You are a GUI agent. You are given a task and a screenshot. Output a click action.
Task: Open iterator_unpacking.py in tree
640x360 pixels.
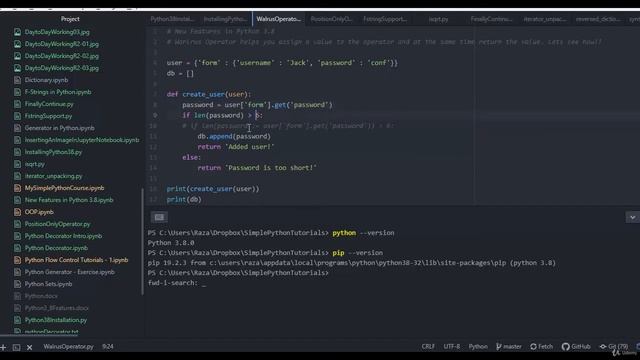pyautogui.click(x=53, y=176)
